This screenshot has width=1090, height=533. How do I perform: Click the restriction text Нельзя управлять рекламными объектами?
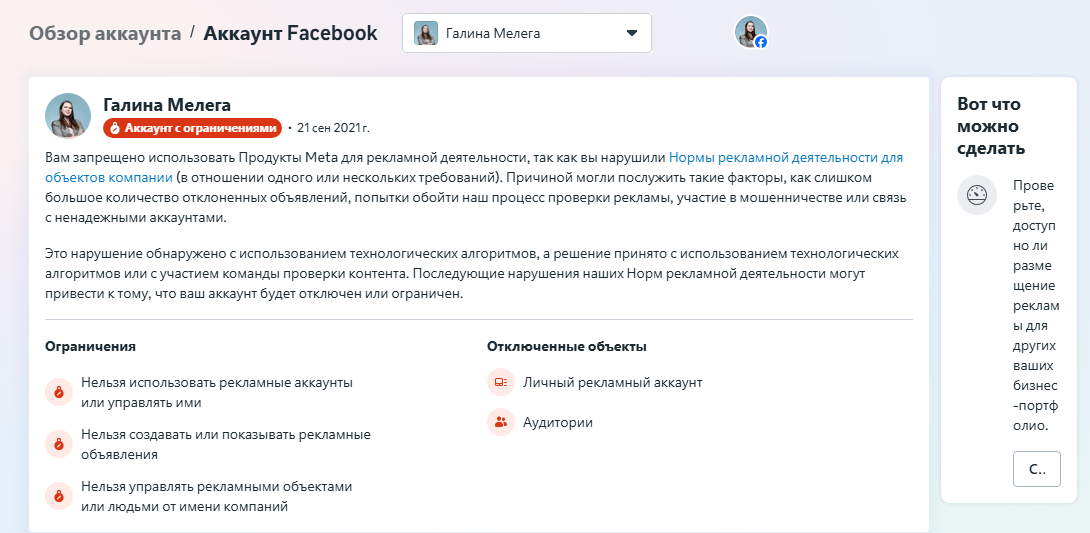[217, 496]
